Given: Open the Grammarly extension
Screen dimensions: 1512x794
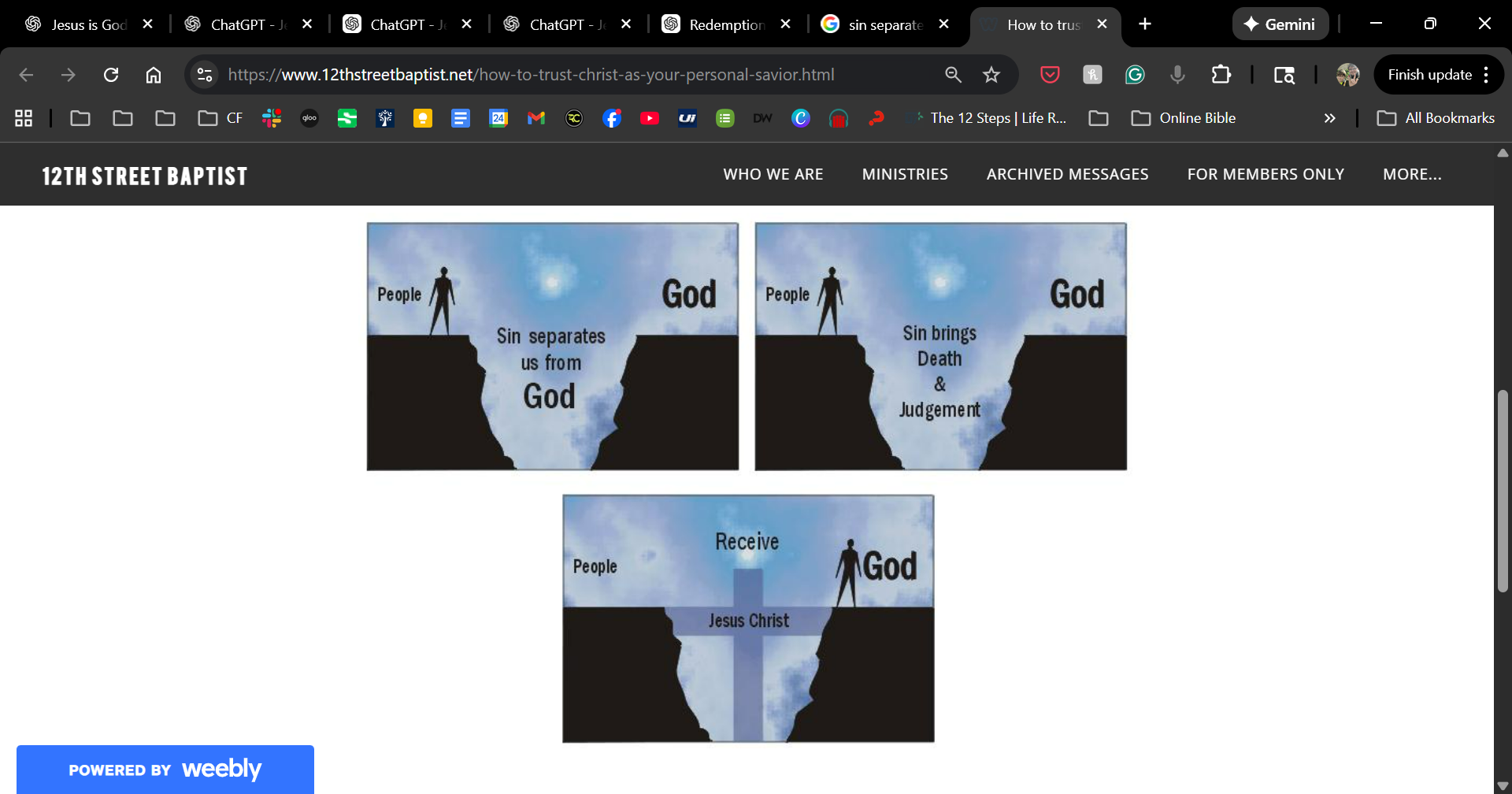Looking at the screenshot, I should pyautogui.click(x=1135, y=75).
